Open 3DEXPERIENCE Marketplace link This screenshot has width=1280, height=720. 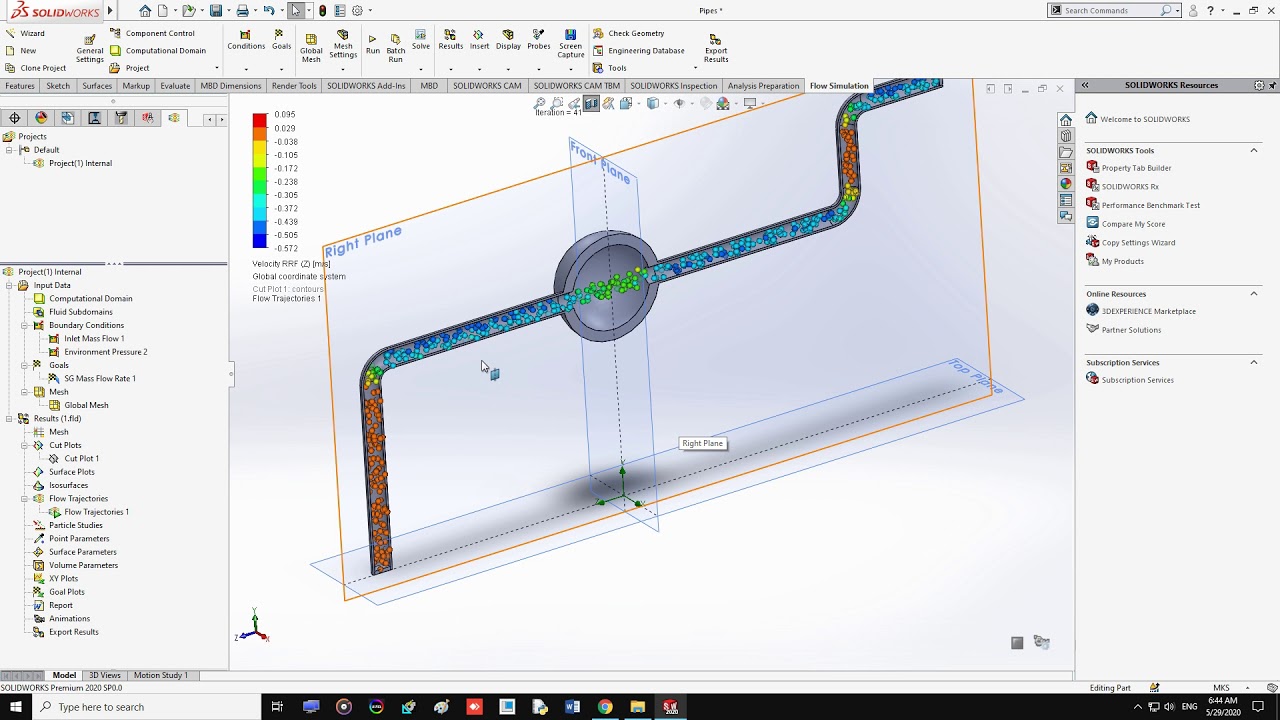tap(1149, 311)
